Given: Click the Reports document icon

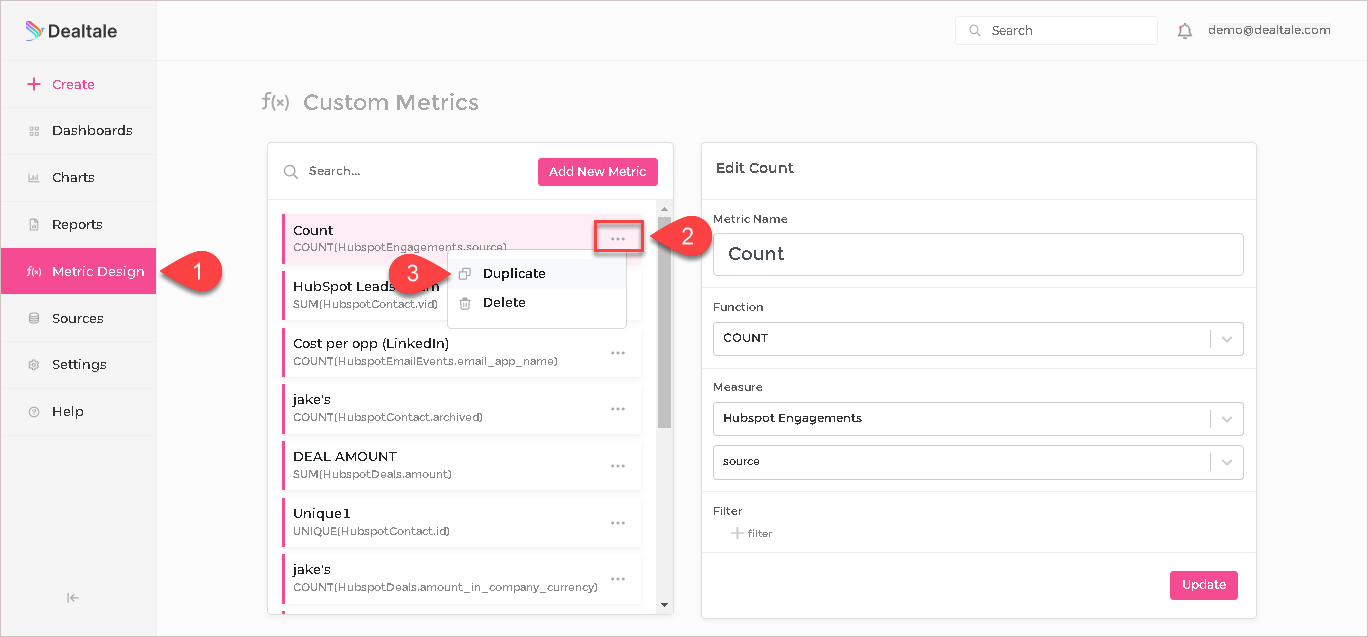Looking at the screenshot, I should tap(34, 225).
